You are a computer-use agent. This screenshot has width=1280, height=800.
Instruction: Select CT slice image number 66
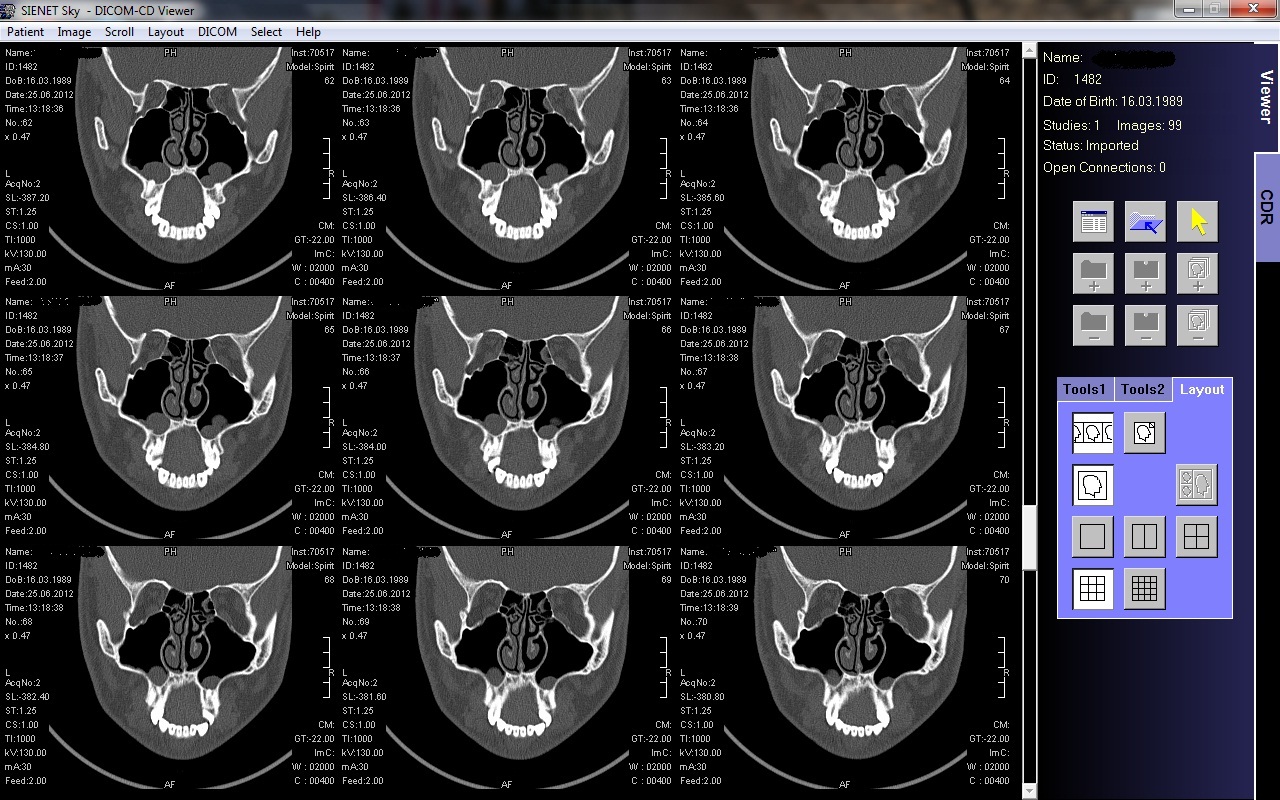point(507,418)
